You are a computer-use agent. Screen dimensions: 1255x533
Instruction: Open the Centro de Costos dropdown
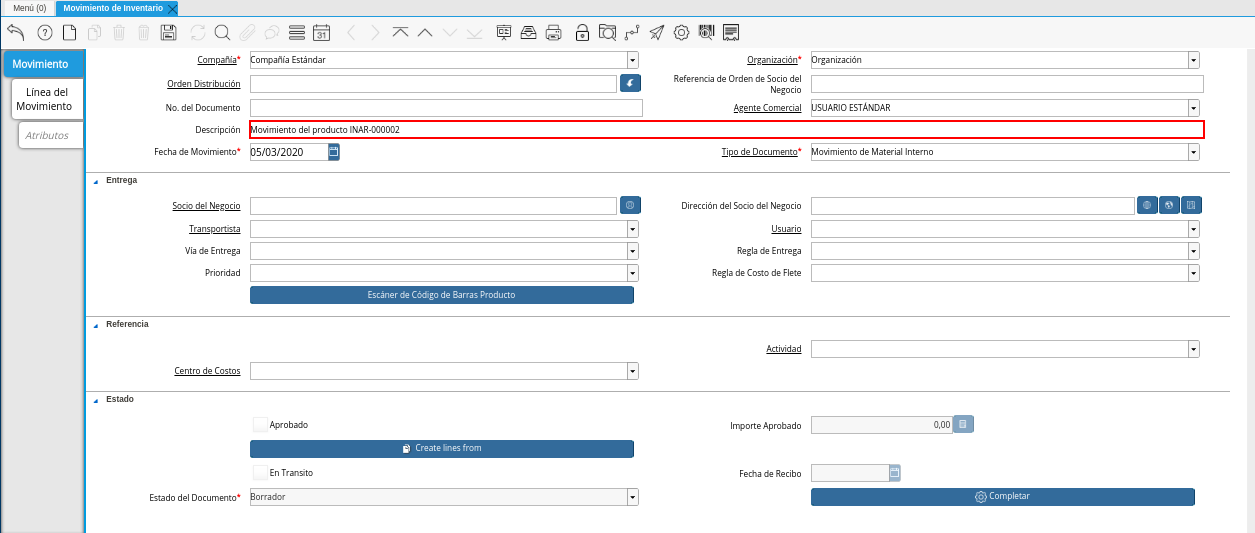632,371
